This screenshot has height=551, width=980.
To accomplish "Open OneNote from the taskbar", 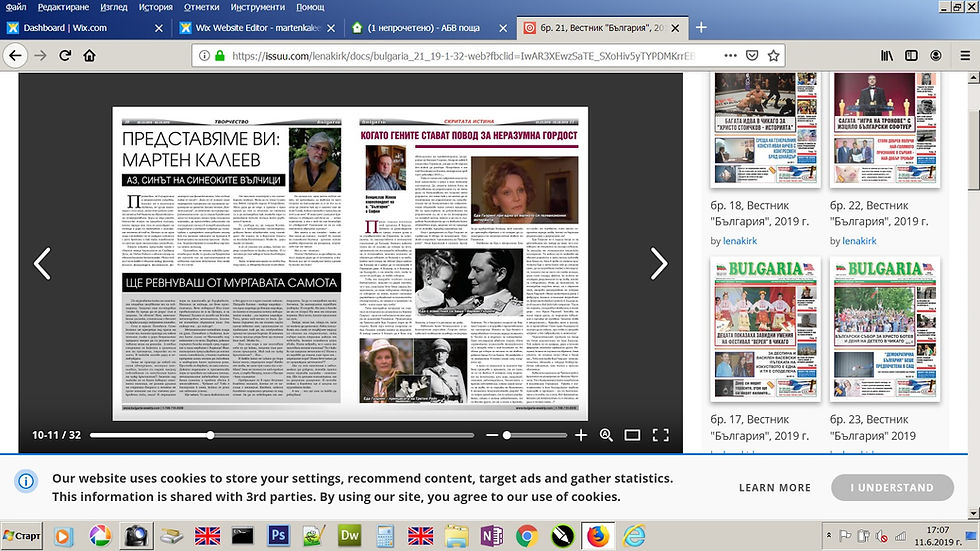I will [x=492, y=535].
